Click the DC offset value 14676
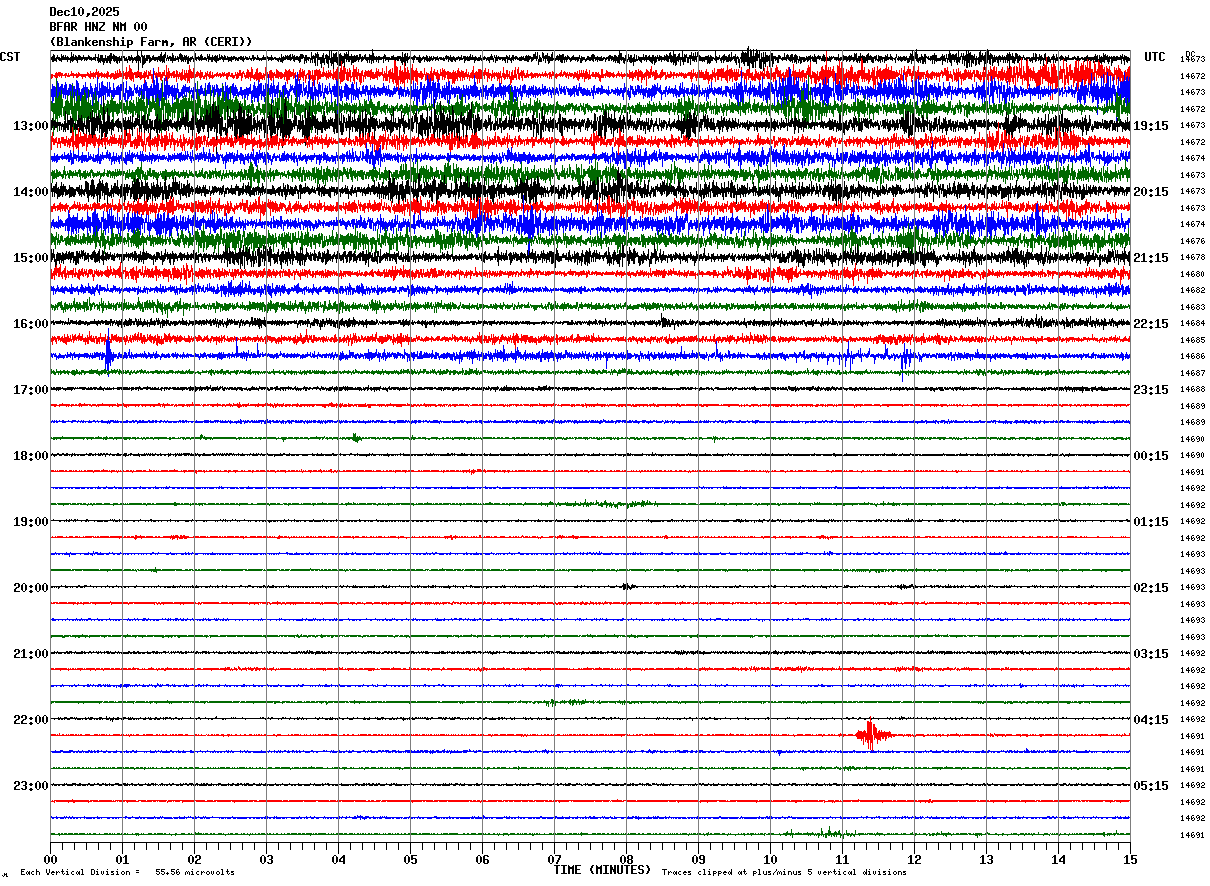The image size is (1210, 886). [1192, 241]
